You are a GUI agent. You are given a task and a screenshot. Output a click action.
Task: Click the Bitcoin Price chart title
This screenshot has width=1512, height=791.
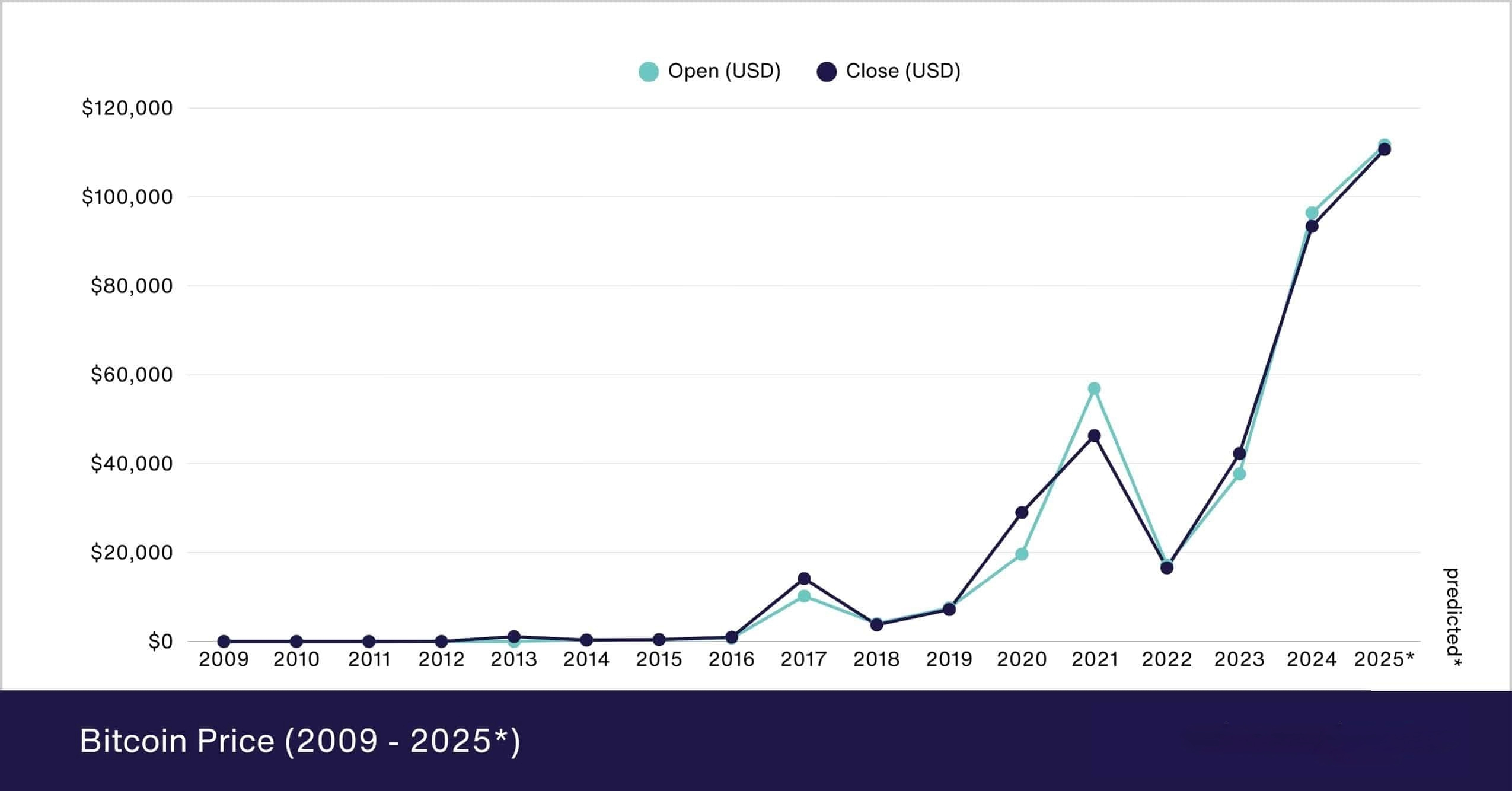pyautogui.click(x=300, y=741)
